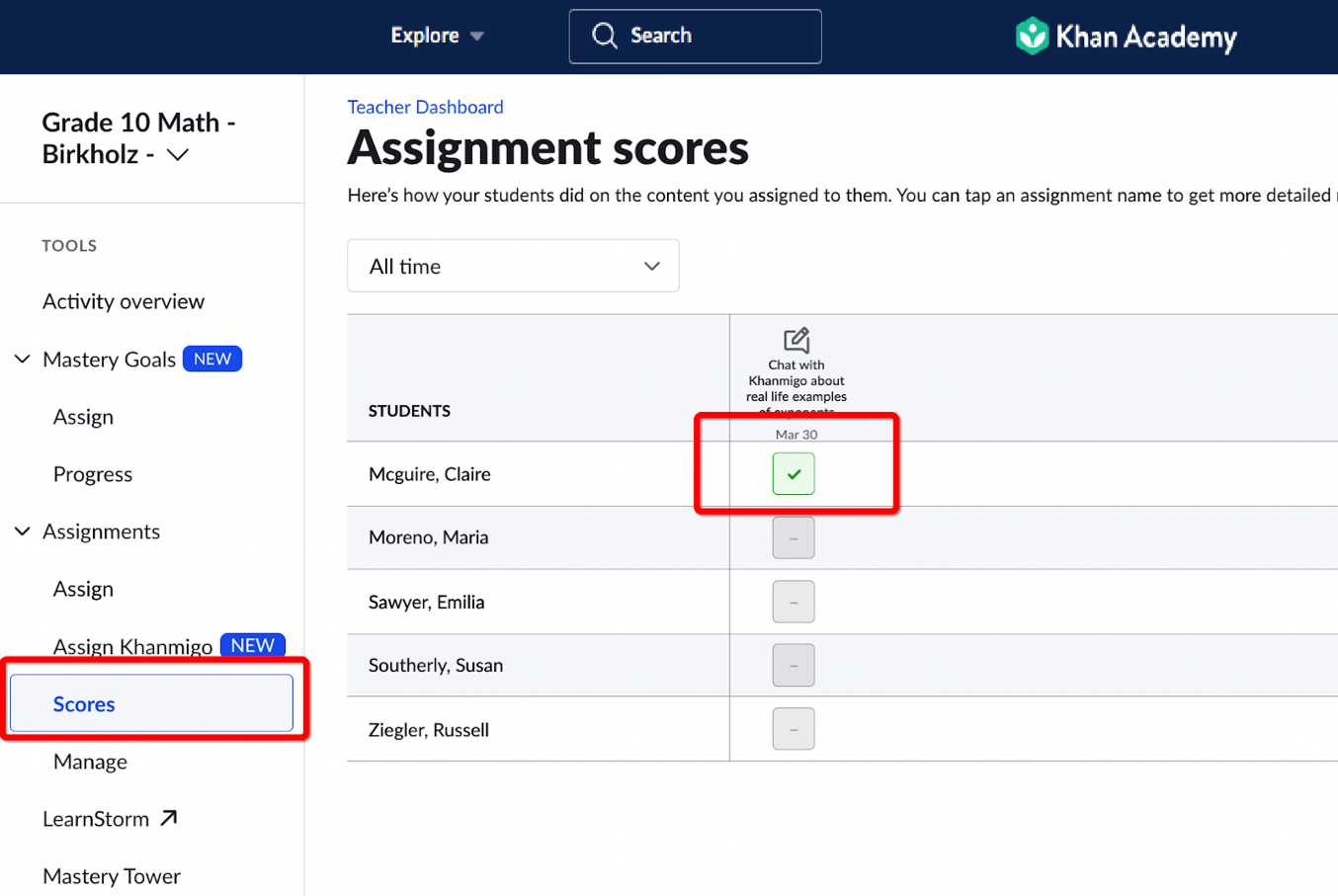Open the Explore dropdown menu
This screenshot has width=1338, height=896.
pyautogui.click(x=436, y=36)
